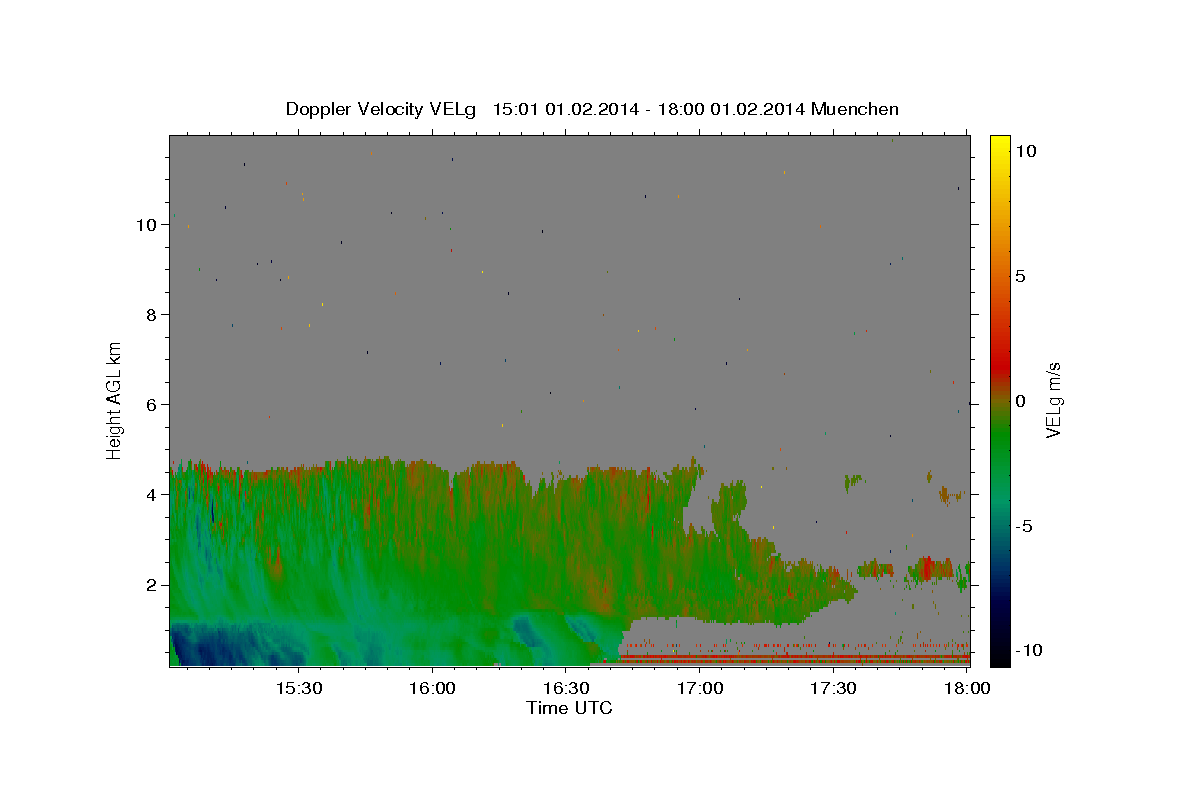This screenshot has width=1200, height=800.
Task: Click the height tick label 10 on the y-axis
Action: coord(147,225)
